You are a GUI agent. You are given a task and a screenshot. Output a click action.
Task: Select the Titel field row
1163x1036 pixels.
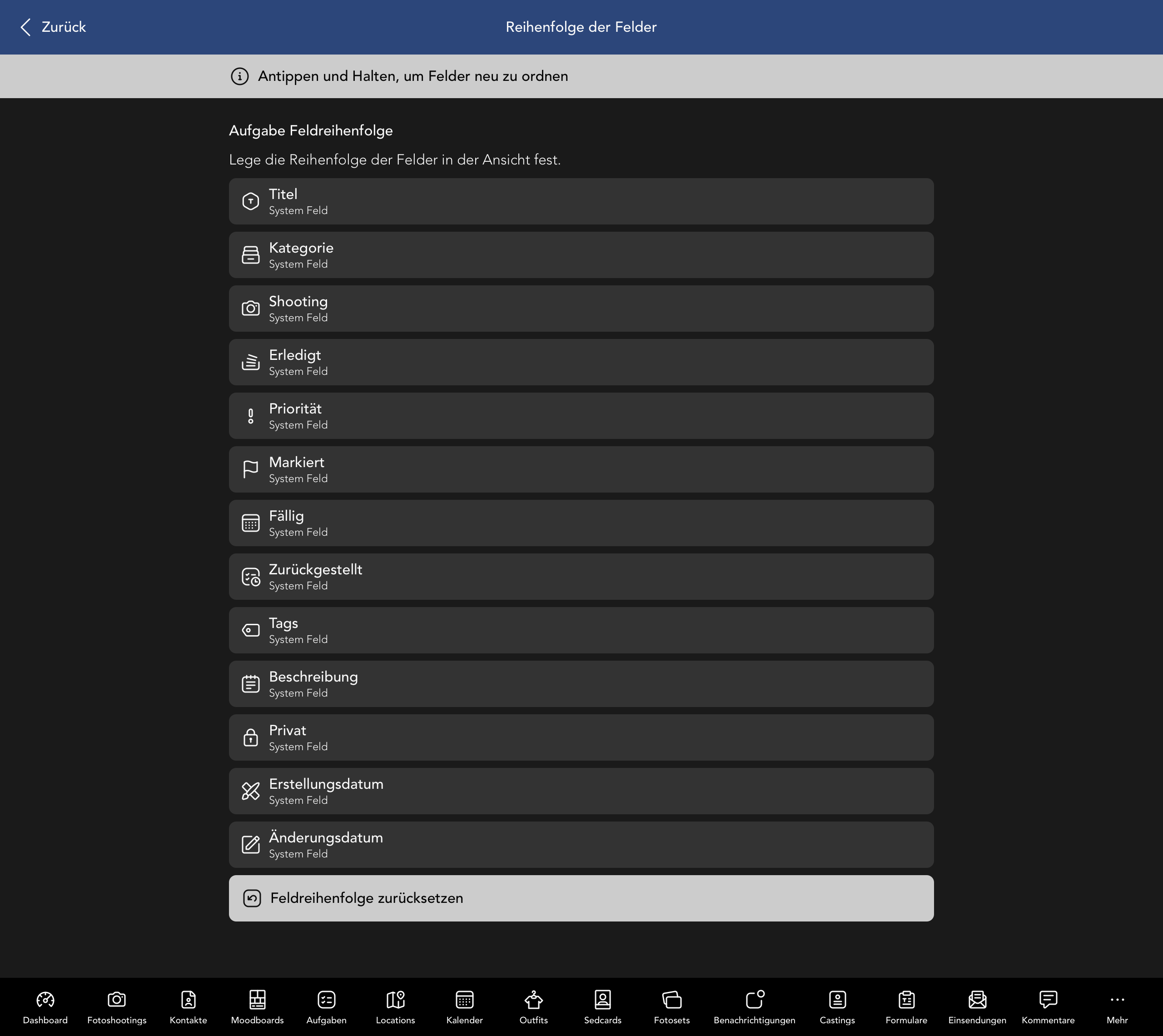pos(581,201)
